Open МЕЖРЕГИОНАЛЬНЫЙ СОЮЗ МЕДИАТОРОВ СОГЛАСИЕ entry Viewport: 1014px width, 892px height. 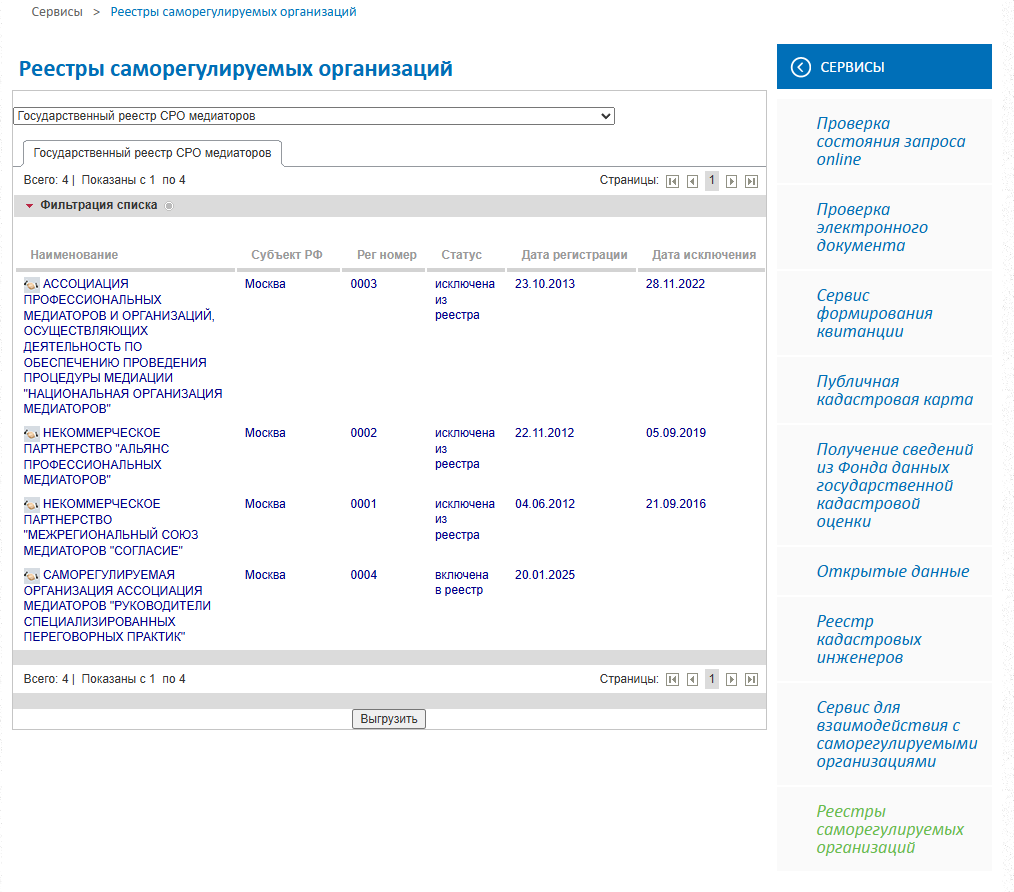(111, 527)
